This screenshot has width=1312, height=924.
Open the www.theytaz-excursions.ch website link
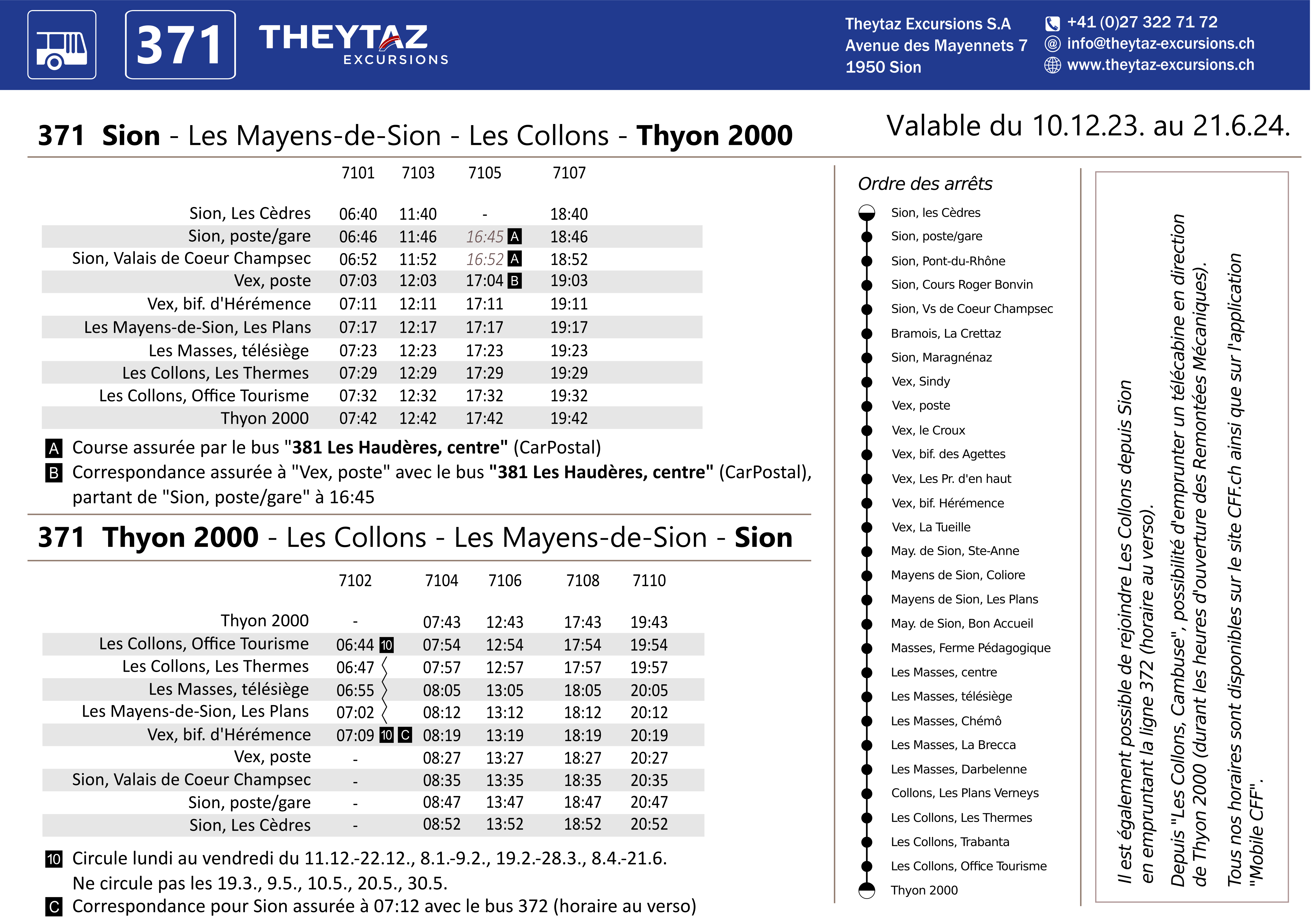coord(1160,65)
